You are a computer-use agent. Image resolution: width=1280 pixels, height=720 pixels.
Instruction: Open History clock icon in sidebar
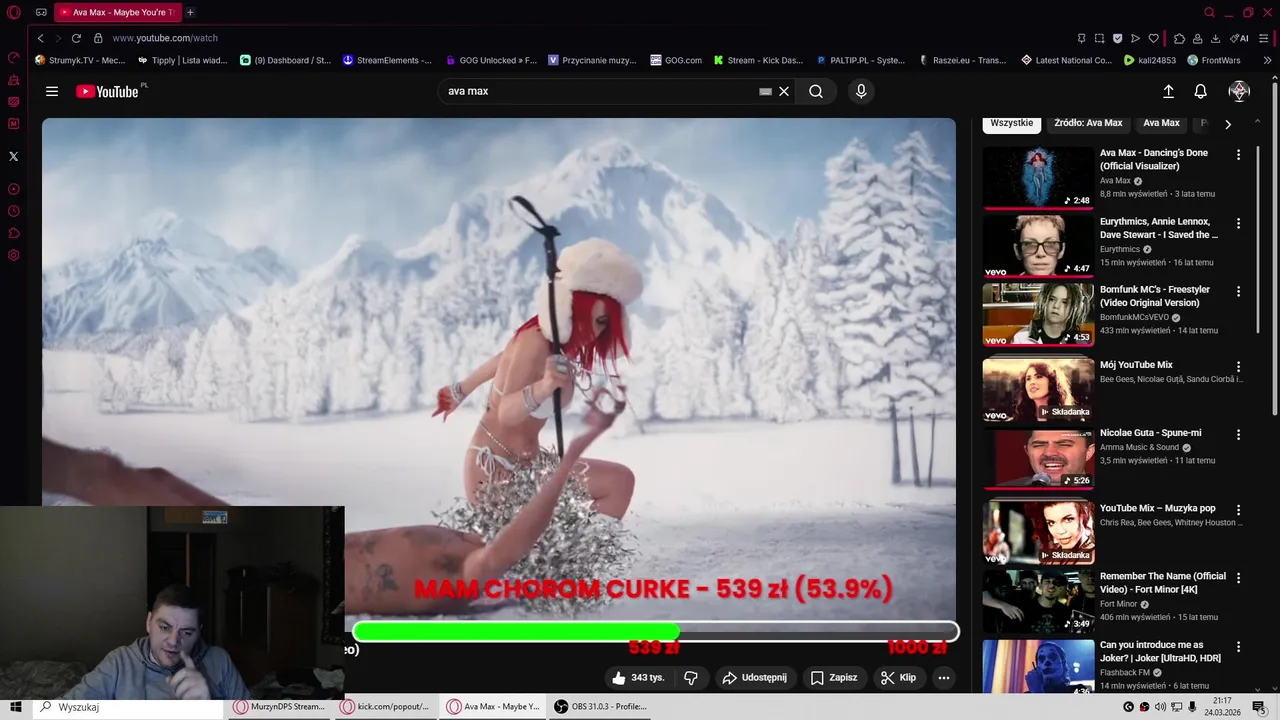(14, 211)
